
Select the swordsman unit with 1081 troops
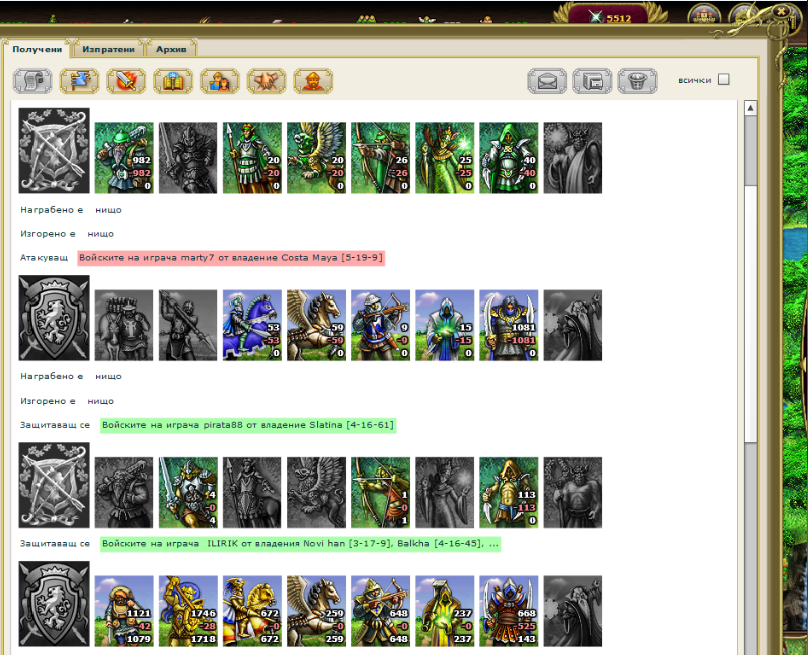509,325
